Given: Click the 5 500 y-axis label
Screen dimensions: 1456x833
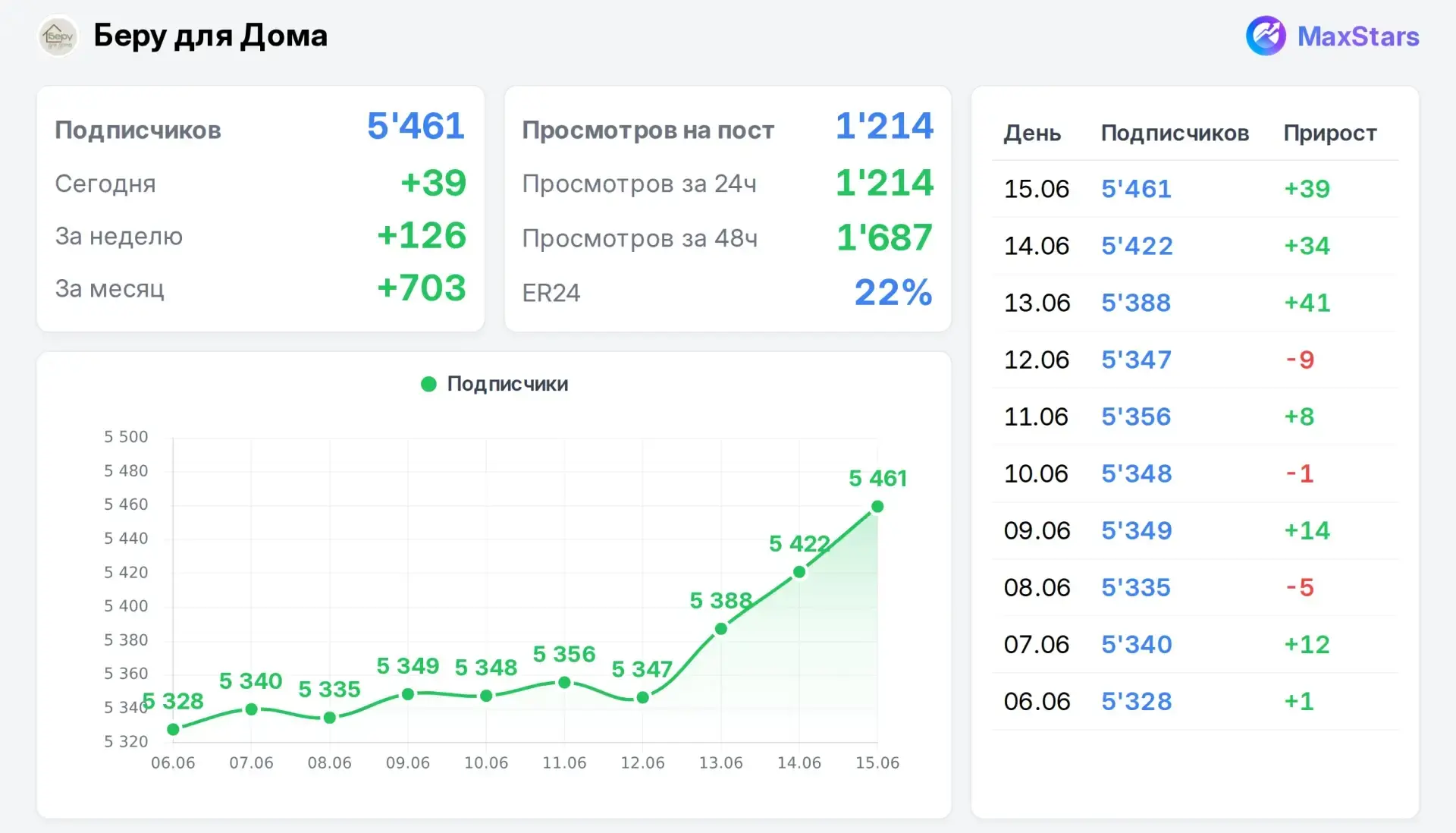Looking at the screenshot, I should coord(126,437).
